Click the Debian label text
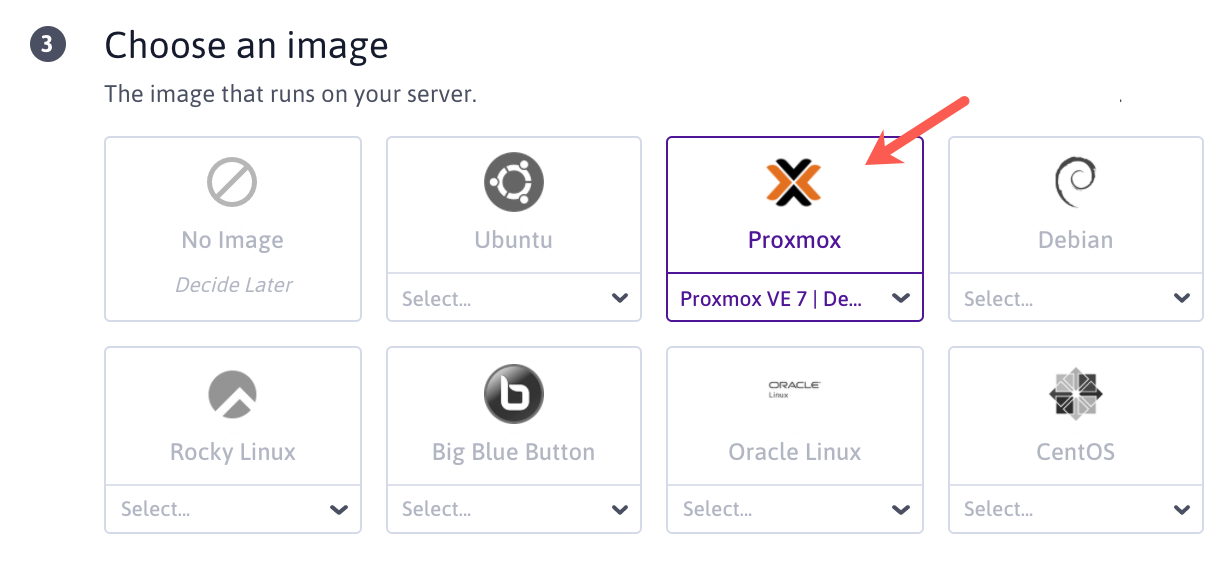The width and height of the screenshot is (1226, 562). point(1075,240)
